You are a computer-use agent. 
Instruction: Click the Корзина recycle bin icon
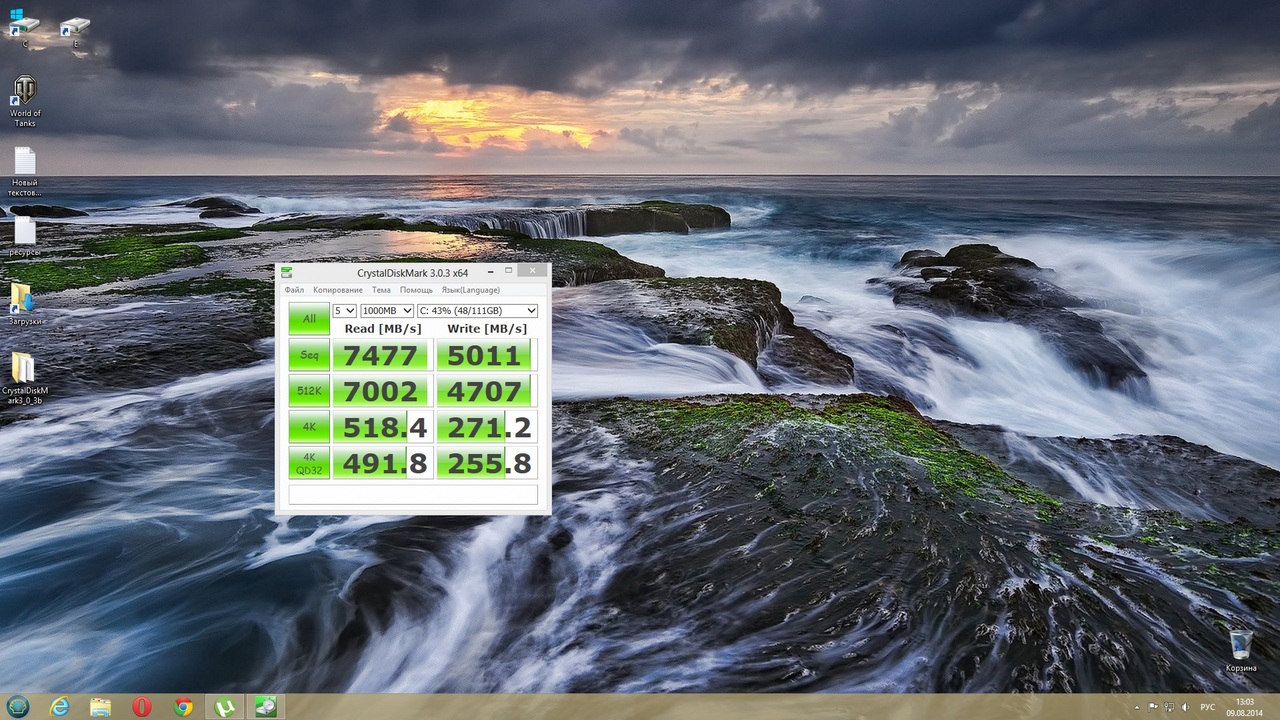1241,645
